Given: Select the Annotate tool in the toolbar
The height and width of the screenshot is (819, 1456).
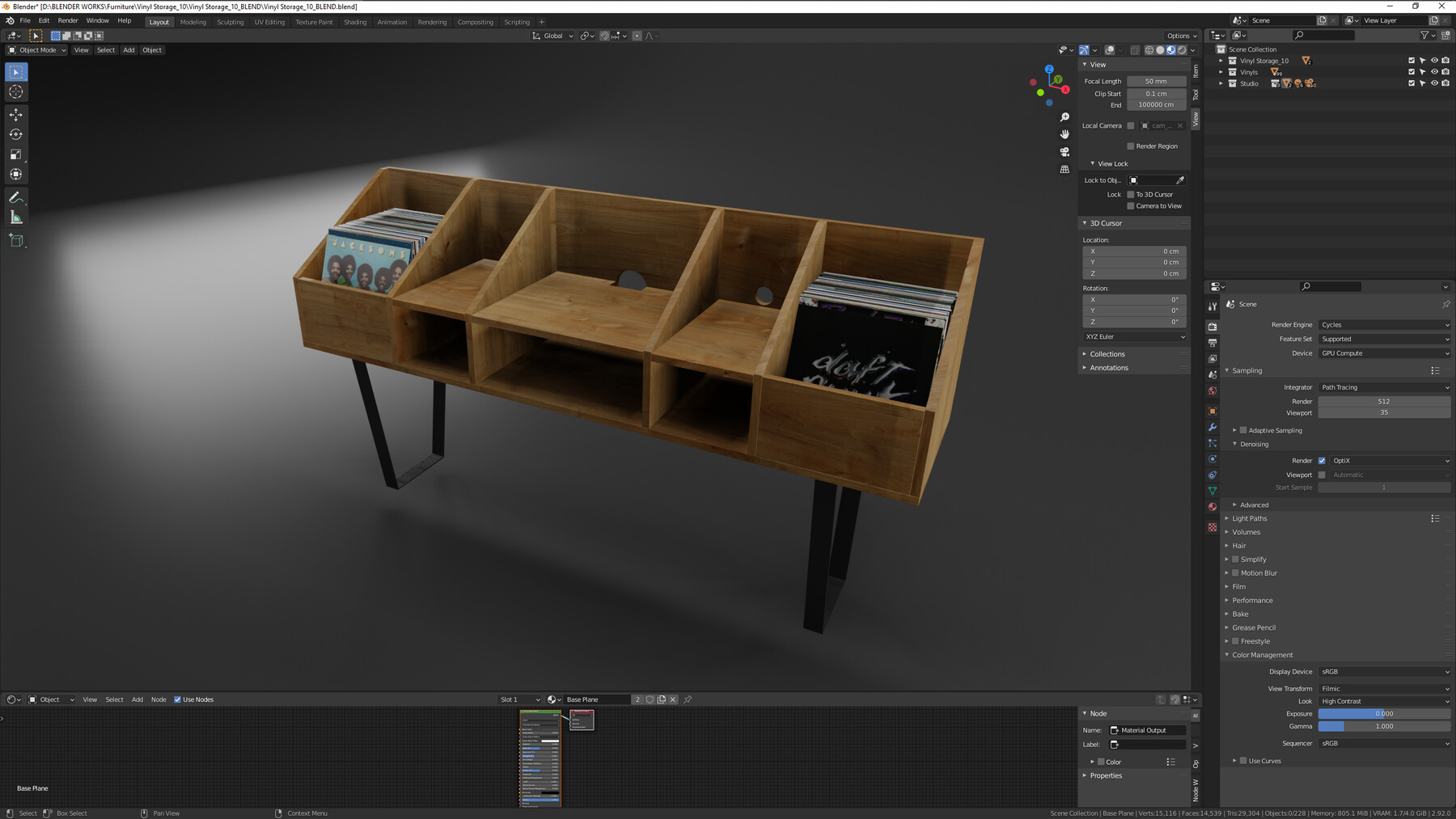Looking at the screenshot, I should coord(15,197).
